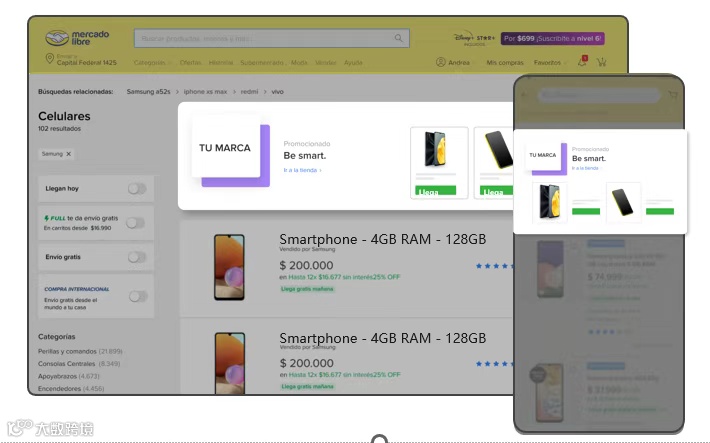Click Vender in the navigation
The image size is (710, 443).
tap(326, 63)
